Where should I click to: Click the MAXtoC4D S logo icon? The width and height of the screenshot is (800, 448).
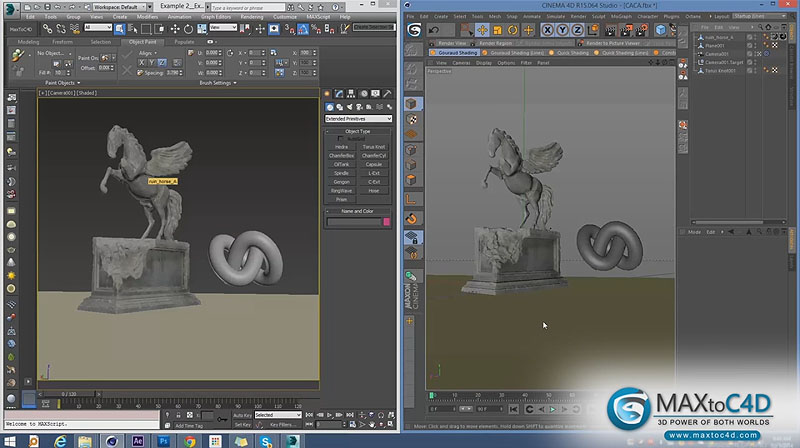tap(412, 31)
